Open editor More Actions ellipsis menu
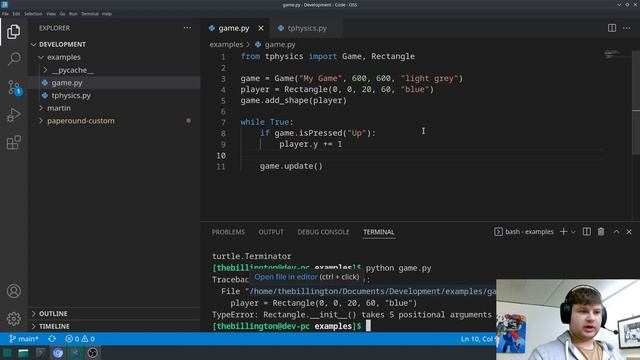This screenshot has height=360, width=640. (627, 28)
